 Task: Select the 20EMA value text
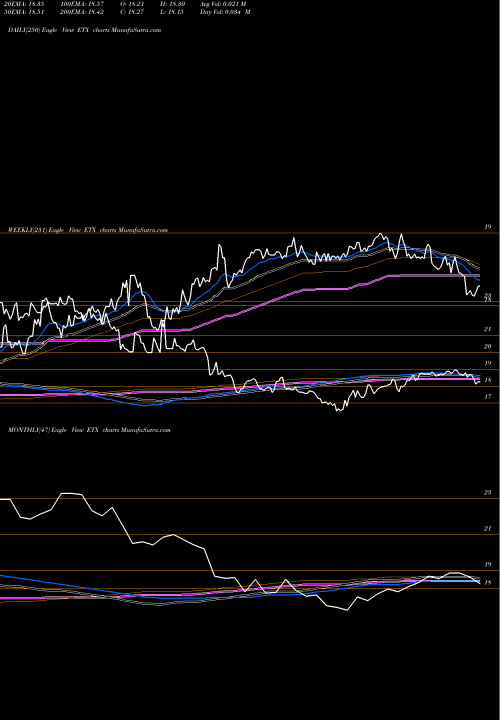23,4
